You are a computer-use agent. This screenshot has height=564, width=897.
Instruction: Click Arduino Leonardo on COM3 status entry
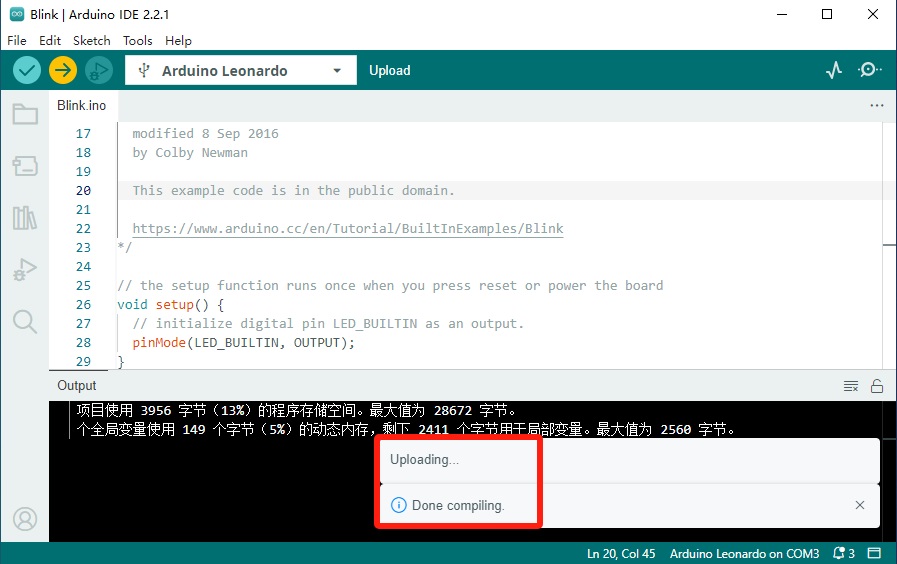[744, 553]
